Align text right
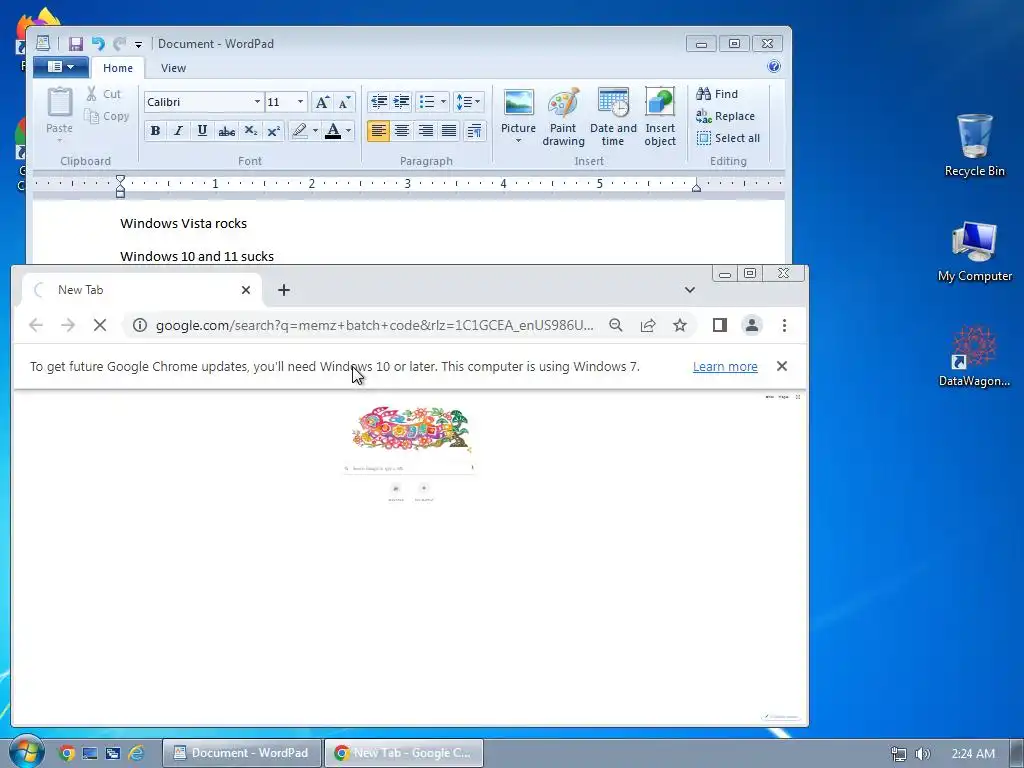 pyautogui.click(x=425, y=131)
